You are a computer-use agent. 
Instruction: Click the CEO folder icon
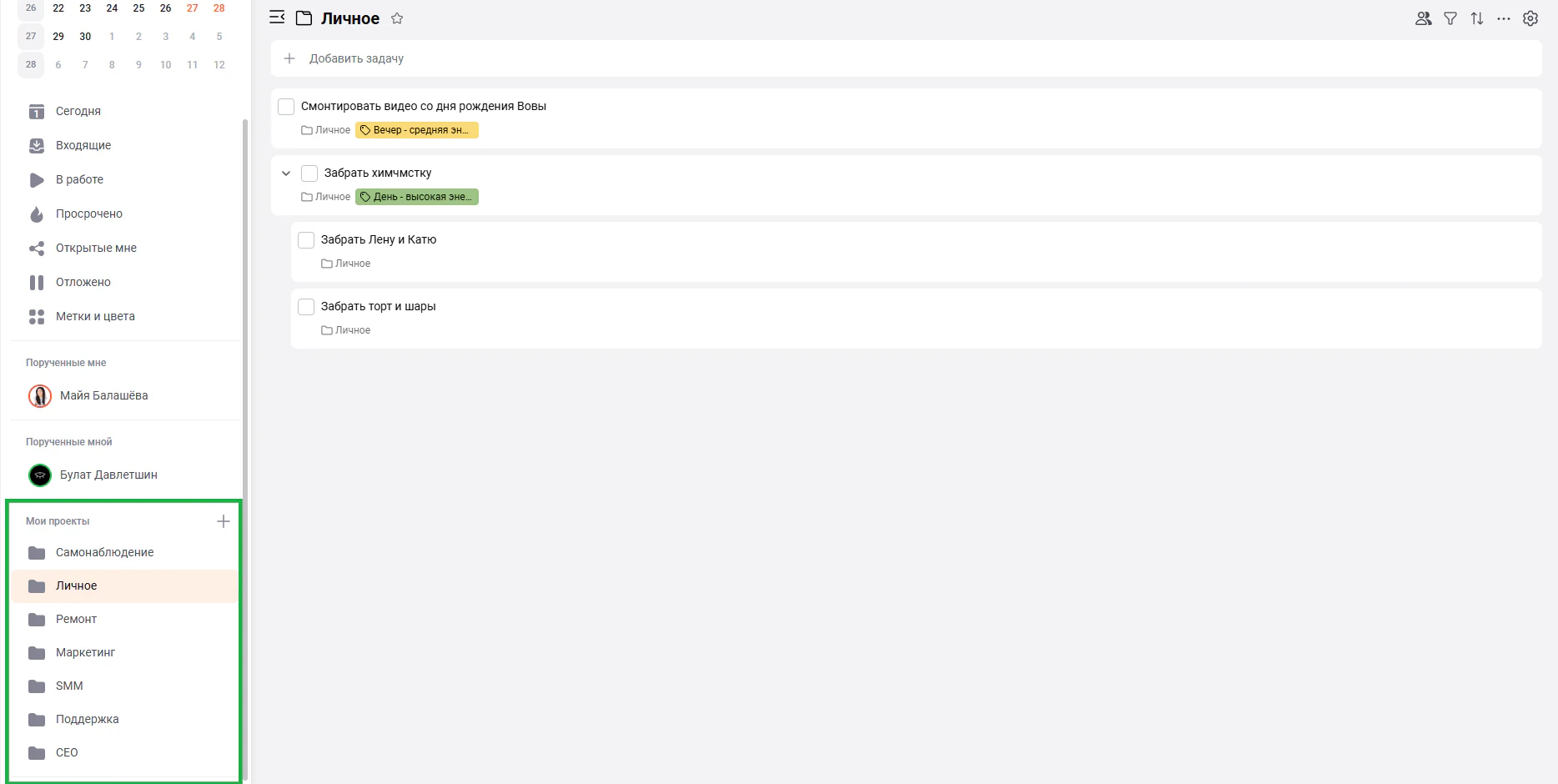tap(37, 752)
